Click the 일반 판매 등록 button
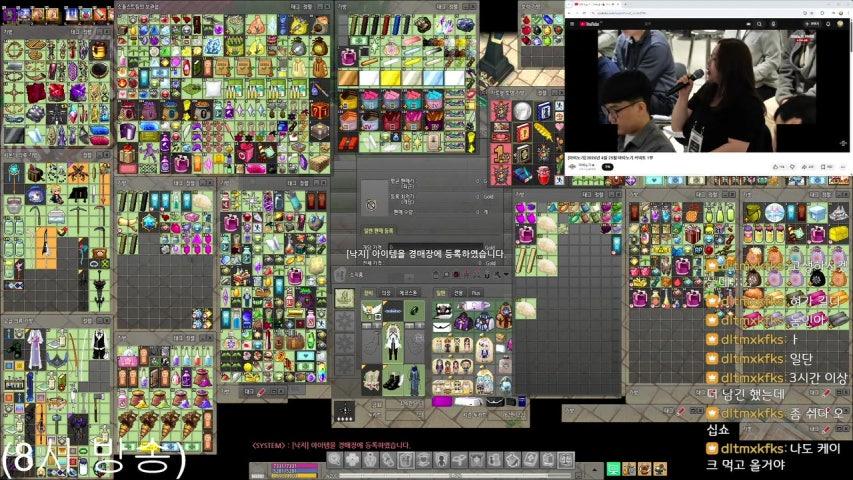Screen dimensions: 853x480 (379, 231)
